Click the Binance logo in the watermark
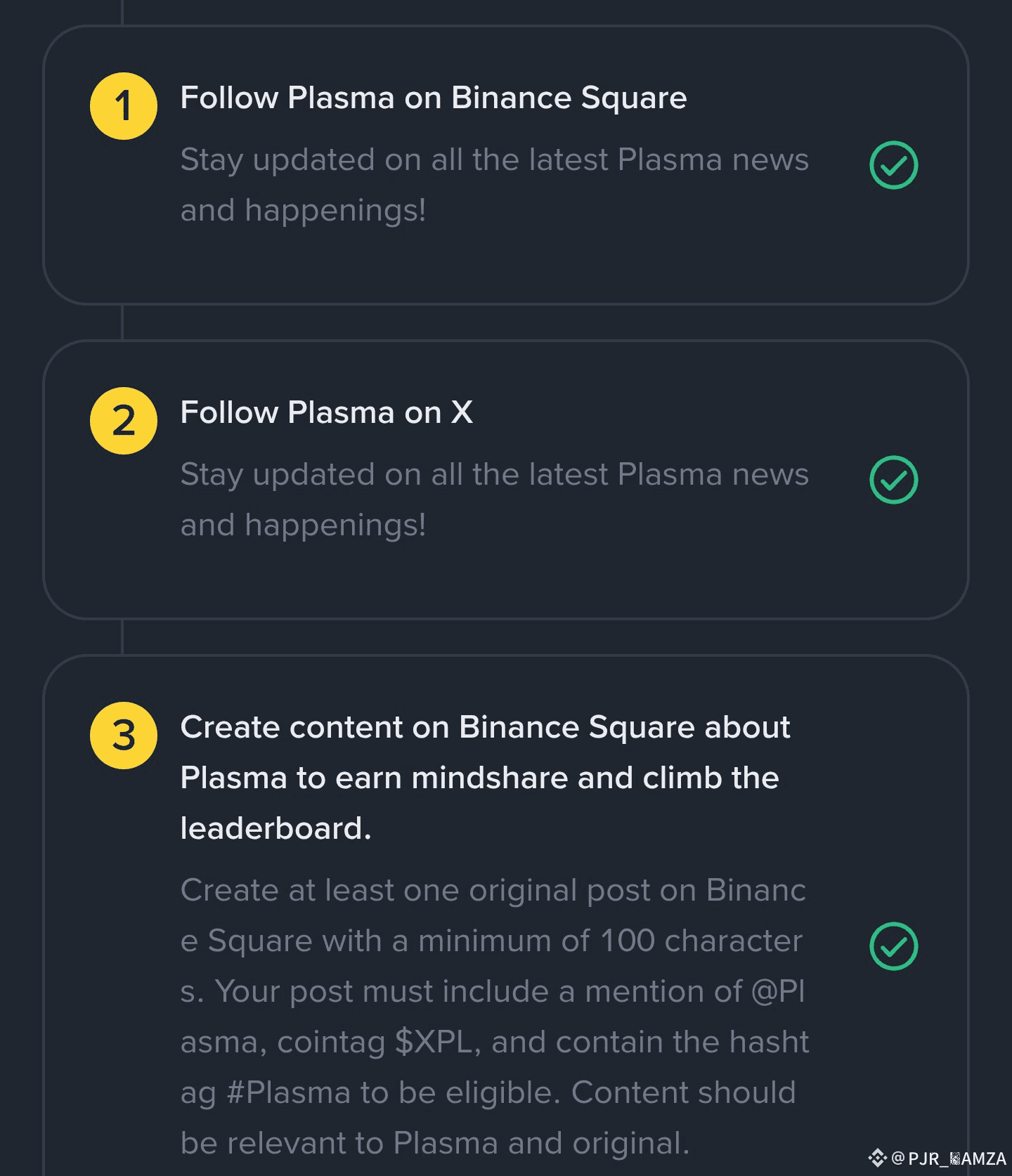This screenshot has width=1012, height=1176. click(x=877, y=1157)
